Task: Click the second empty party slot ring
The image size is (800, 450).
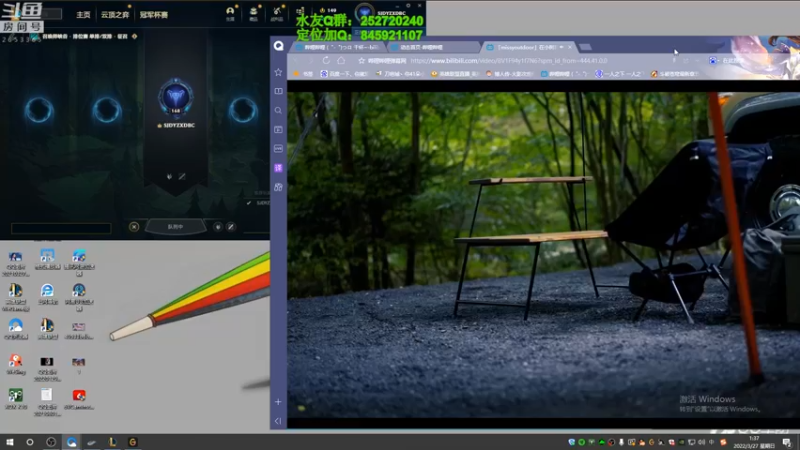Action: click(107, 110)
